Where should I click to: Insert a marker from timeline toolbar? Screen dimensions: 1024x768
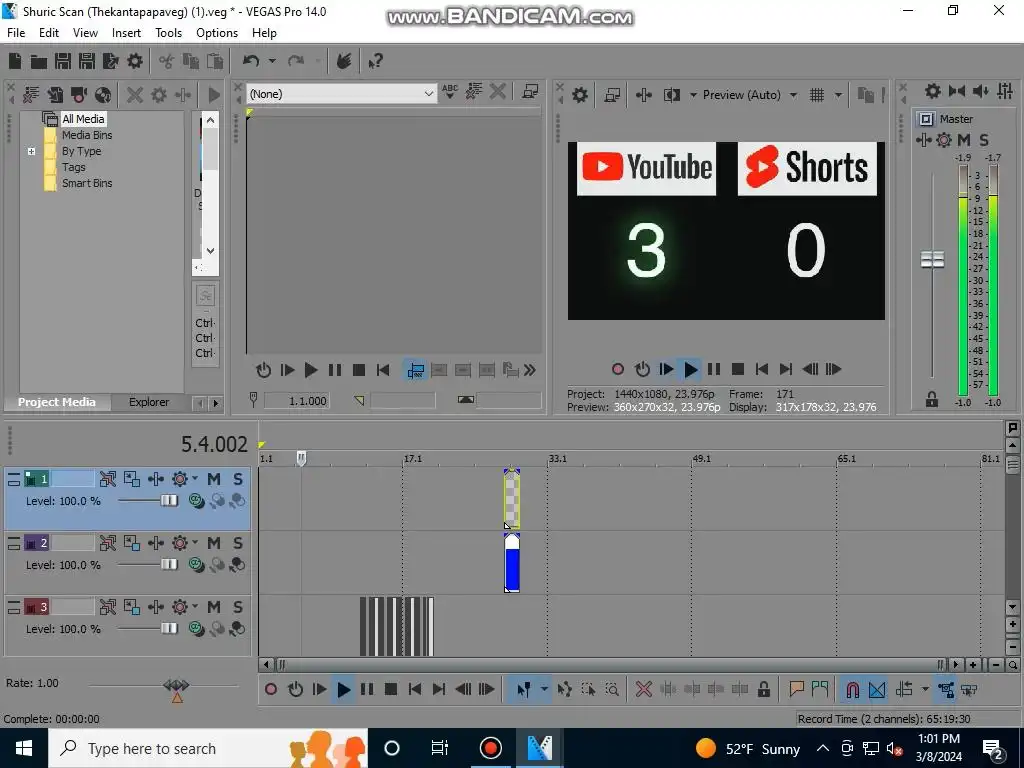click(796, 690)
